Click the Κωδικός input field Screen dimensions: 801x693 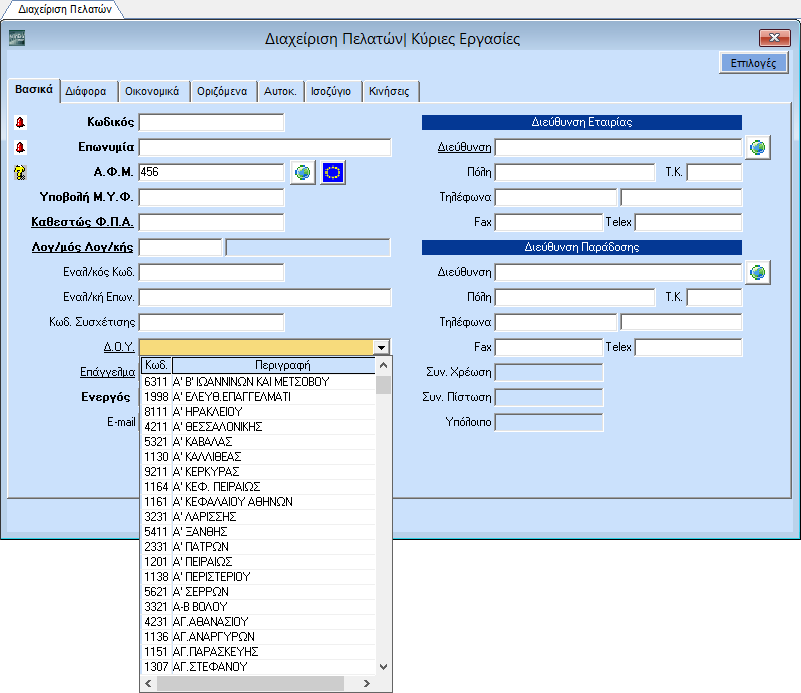pyautogui.click(x=211, y=122)
